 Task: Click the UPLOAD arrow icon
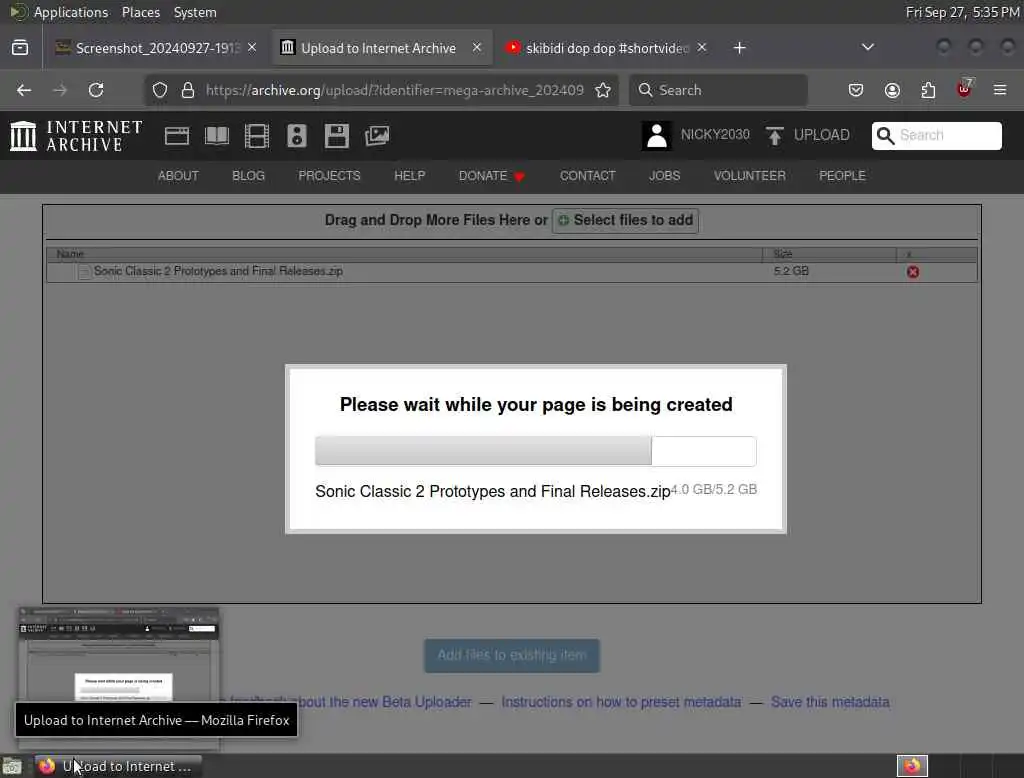click(775, 136)
